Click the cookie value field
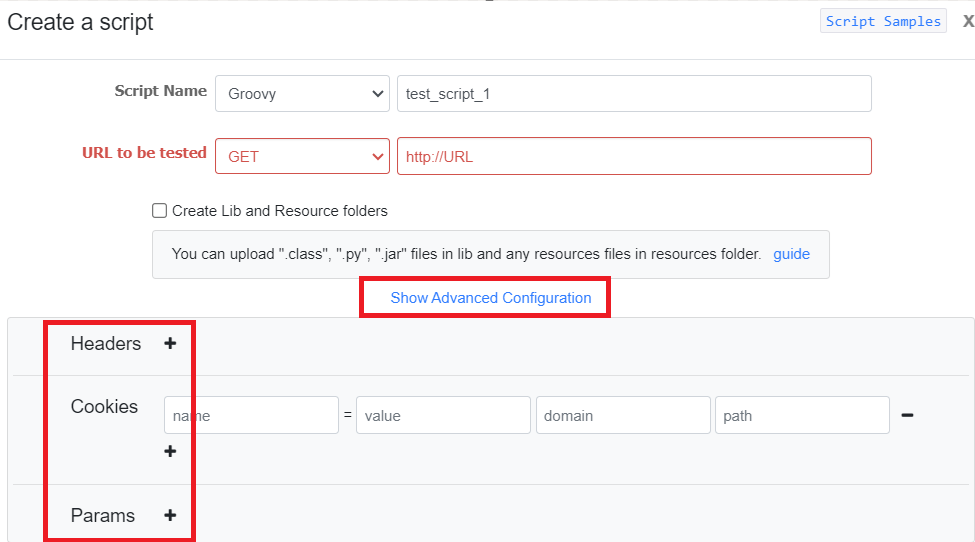Viewport: 975px width, 542px height. pyautogui.click(x=443, y=415)
